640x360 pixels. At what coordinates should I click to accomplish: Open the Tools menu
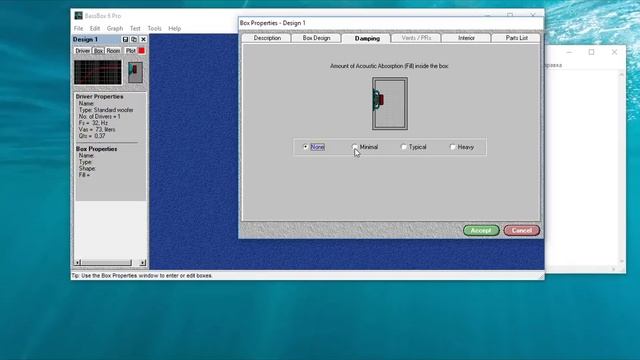click(154, 29)
